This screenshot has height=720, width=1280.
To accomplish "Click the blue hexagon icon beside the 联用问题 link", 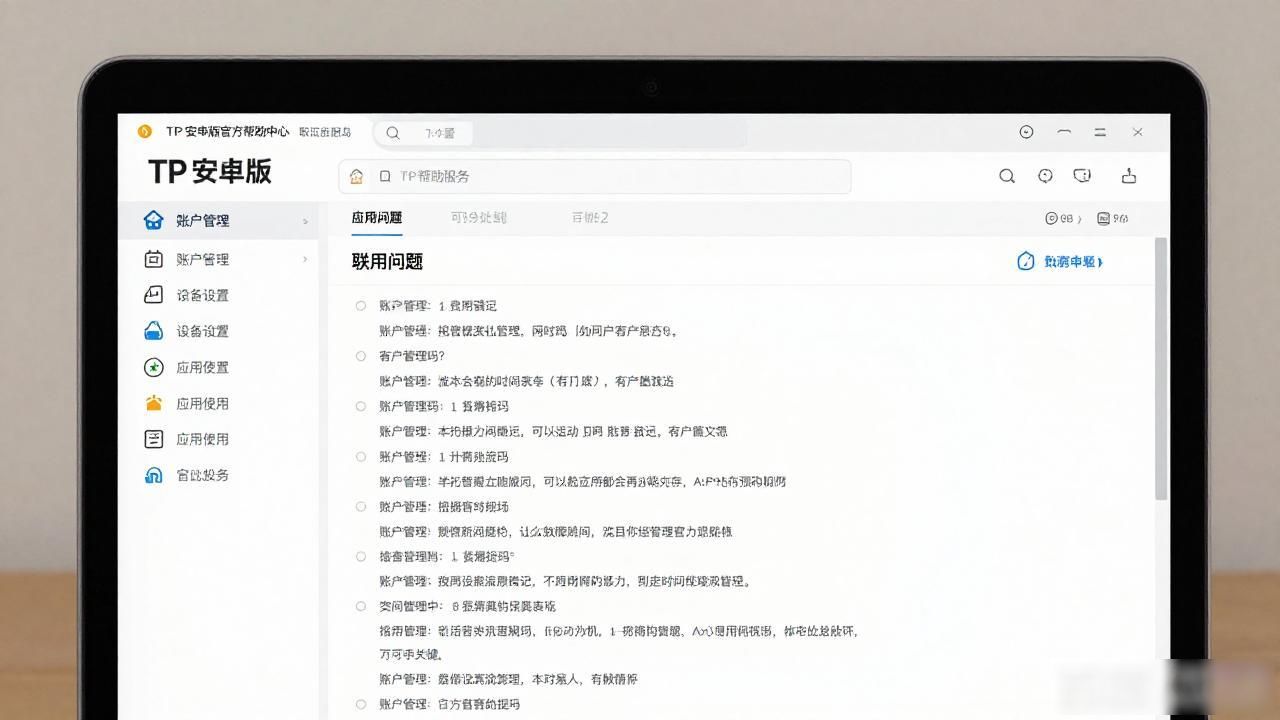I will click(x=1025, y=261).
